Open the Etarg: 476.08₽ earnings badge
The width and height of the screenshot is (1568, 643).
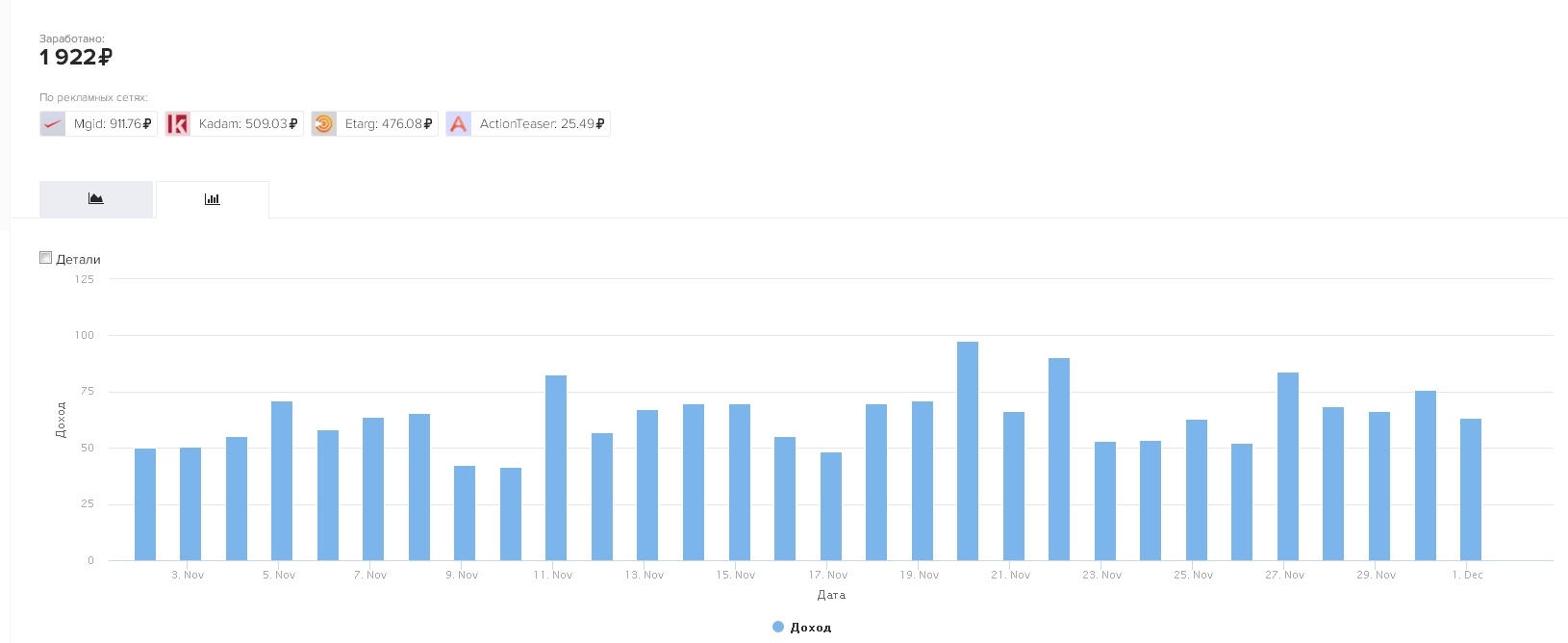click(388, 124)
